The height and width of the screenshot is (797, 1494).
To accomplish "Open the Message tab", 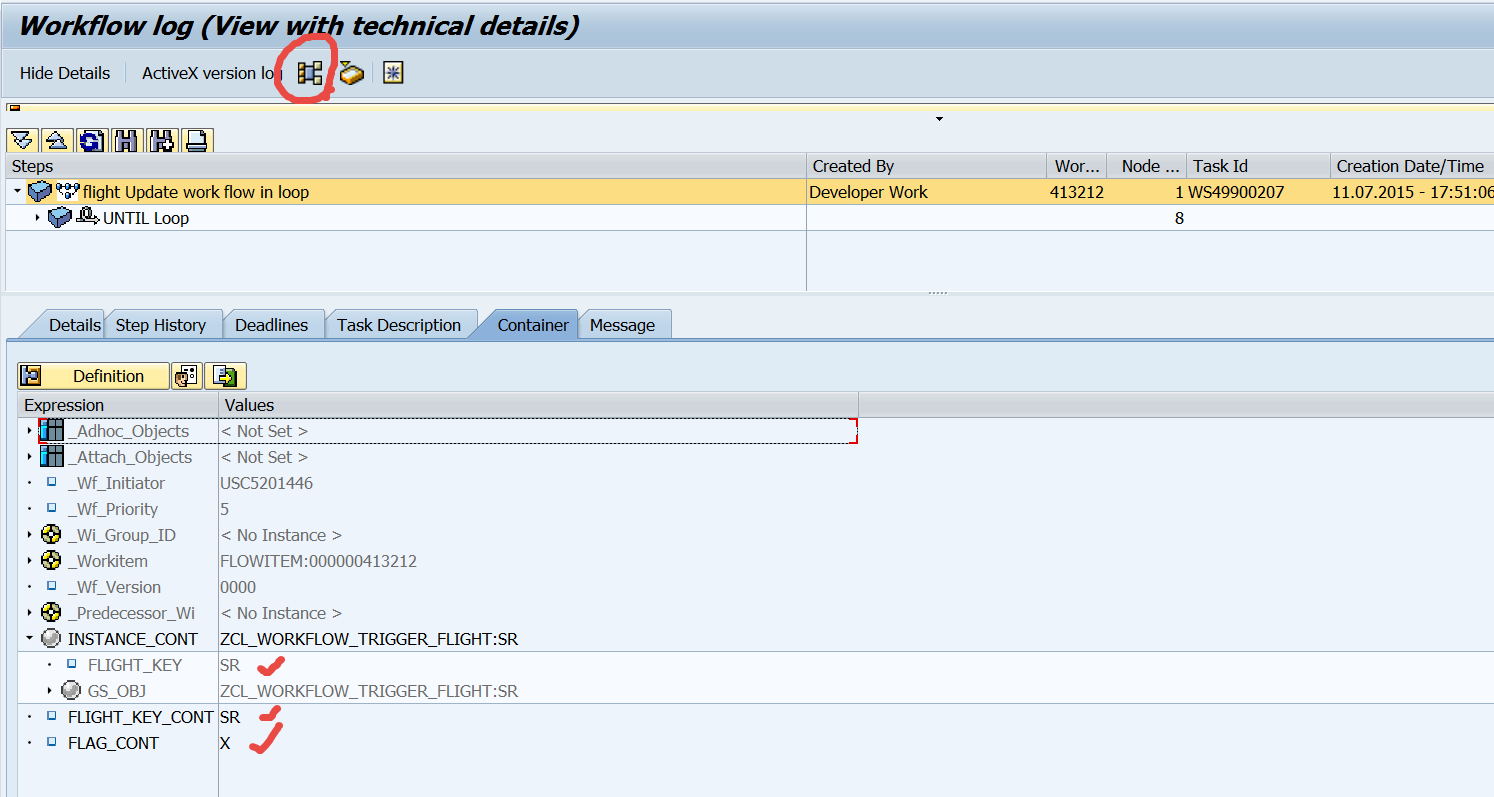I will (624, 324).
